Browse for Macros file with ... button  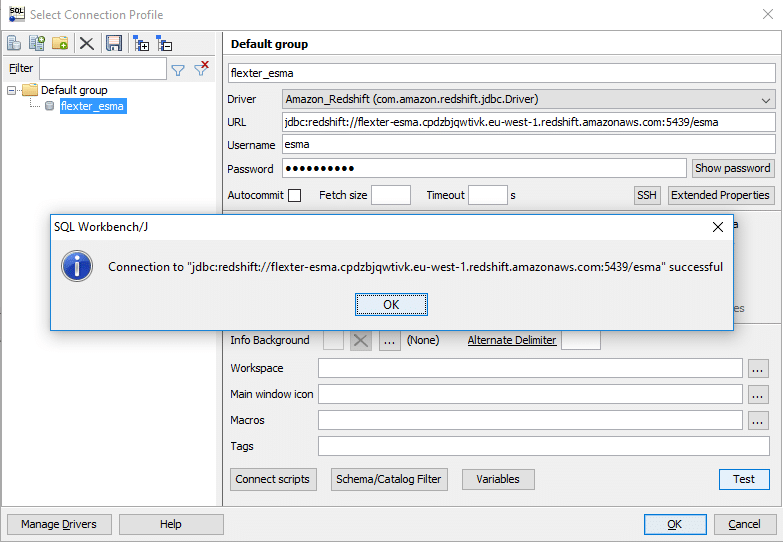758,421
